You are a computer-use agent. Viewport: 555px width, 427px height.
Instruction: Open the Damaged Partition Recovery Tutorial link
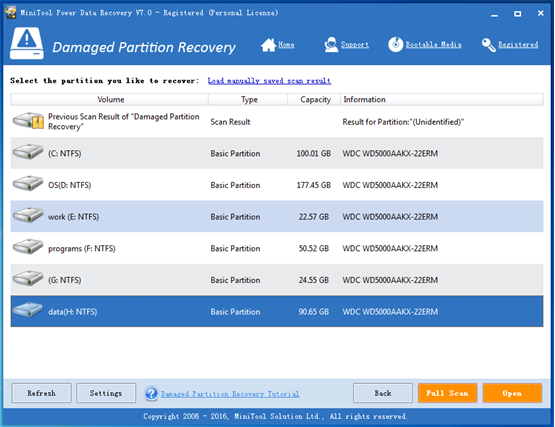coord(230,394)
